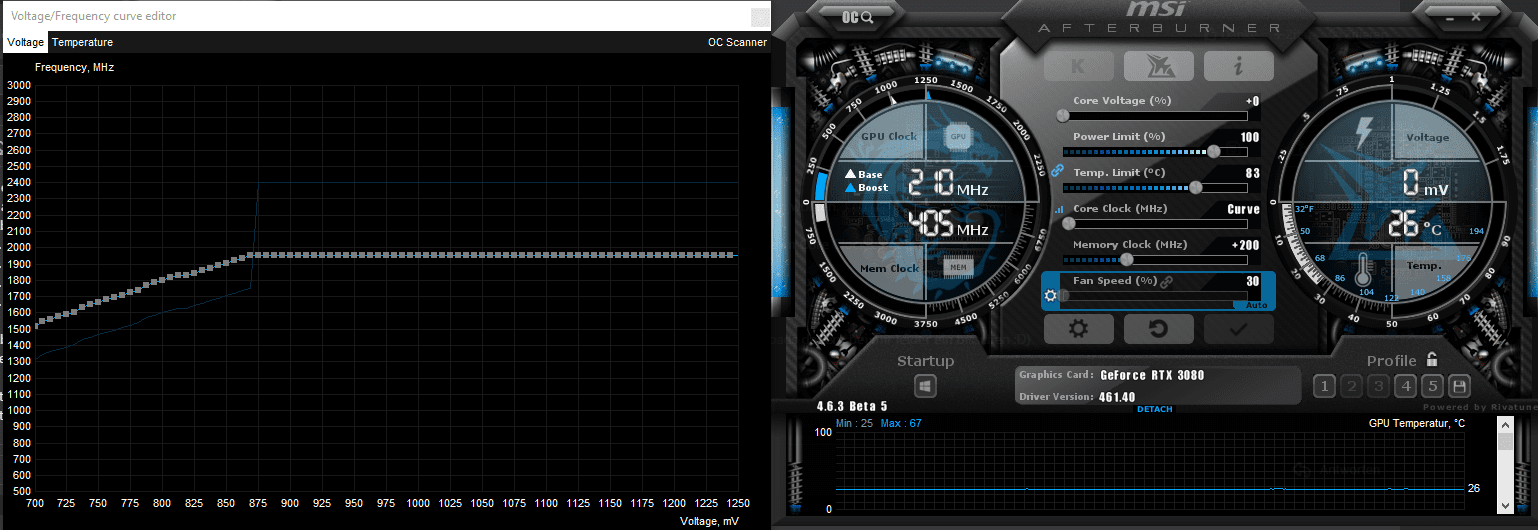Click scroll-up arrow of monitoring graph scrollbar
This screenshot has height=530, width=1538.
1505,425
